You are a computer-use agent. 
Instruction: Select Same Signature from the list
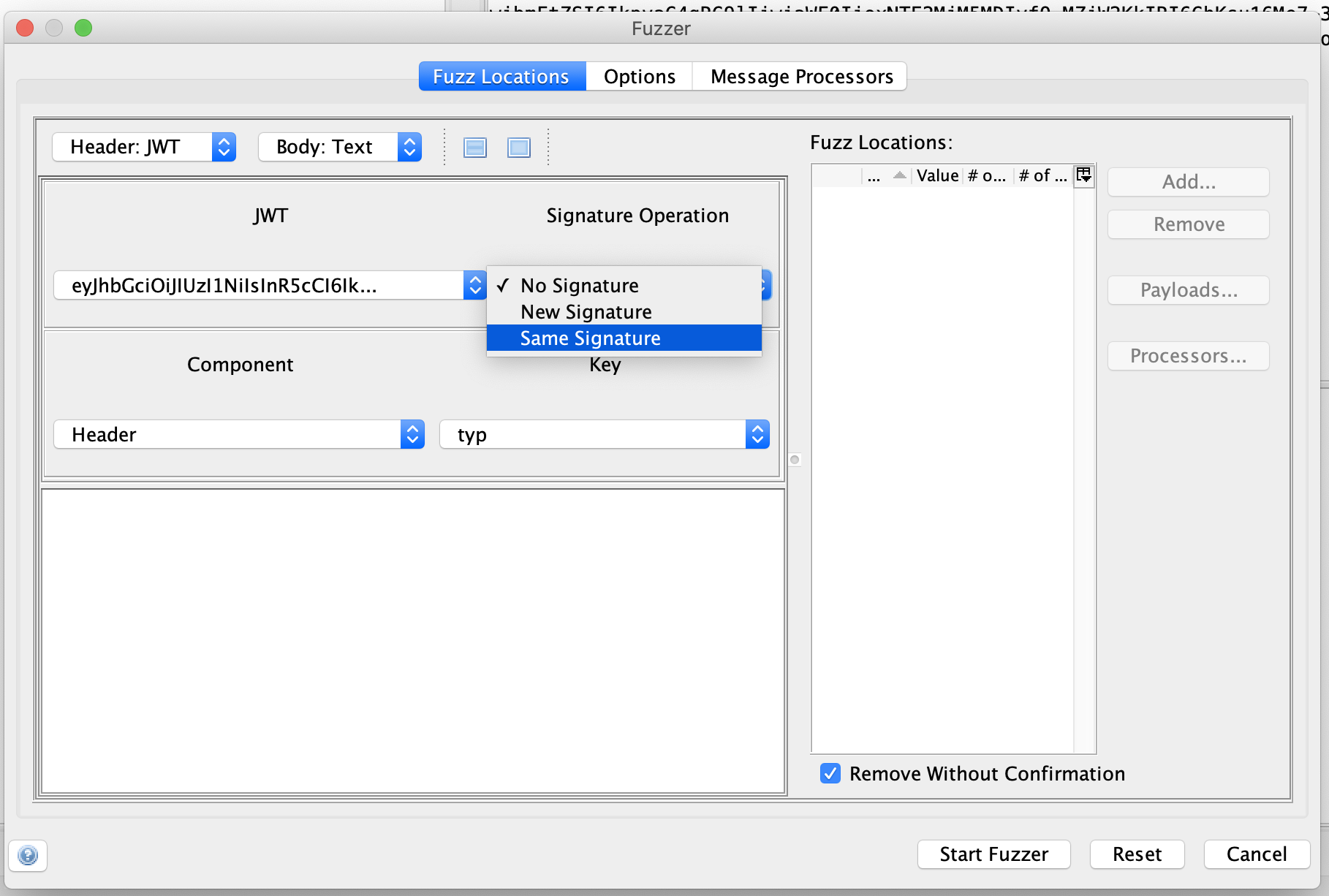click(x=589, y=338)
